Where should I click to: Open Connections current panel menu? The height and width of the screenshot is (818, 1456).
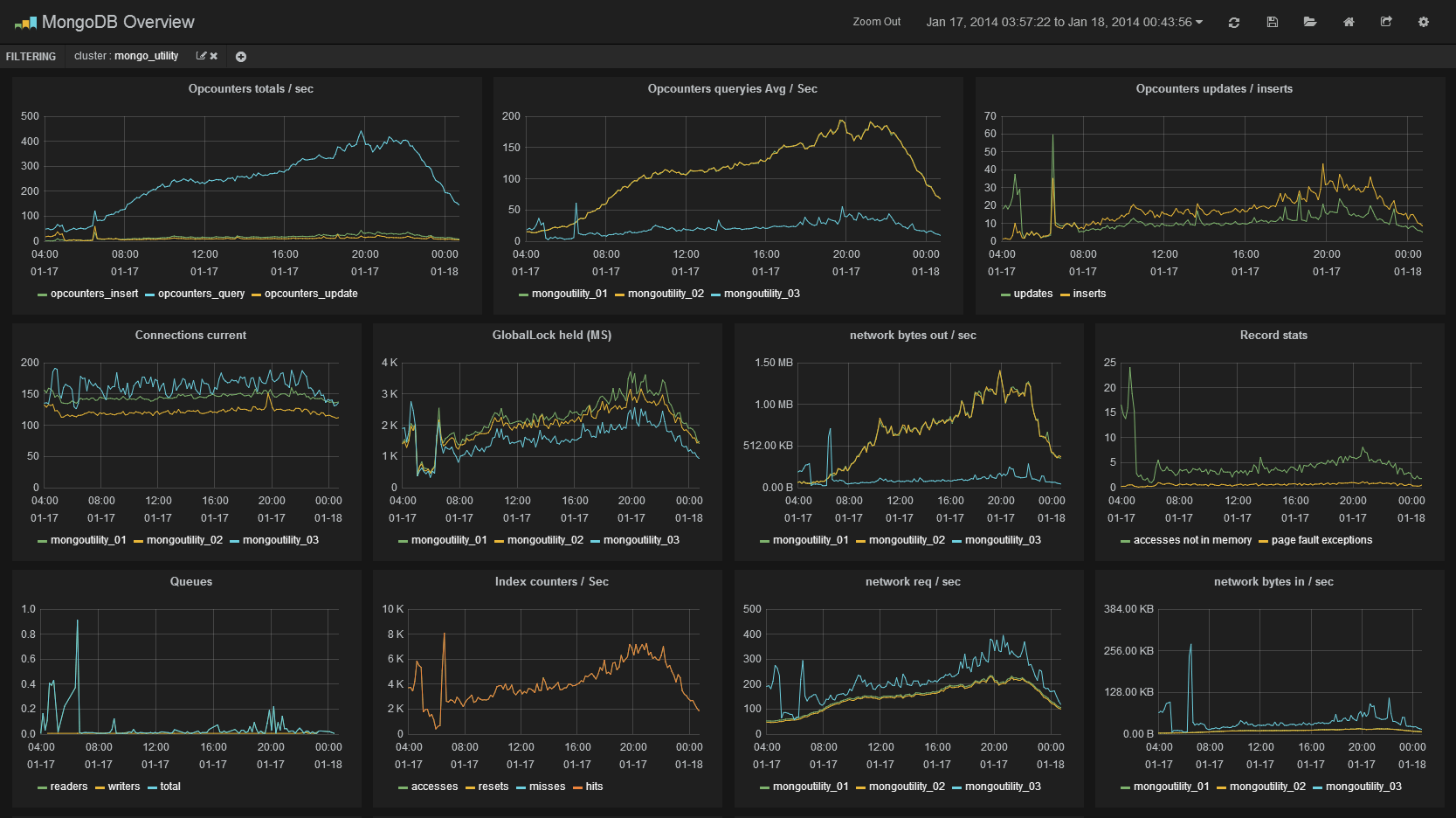pos(190,336)
